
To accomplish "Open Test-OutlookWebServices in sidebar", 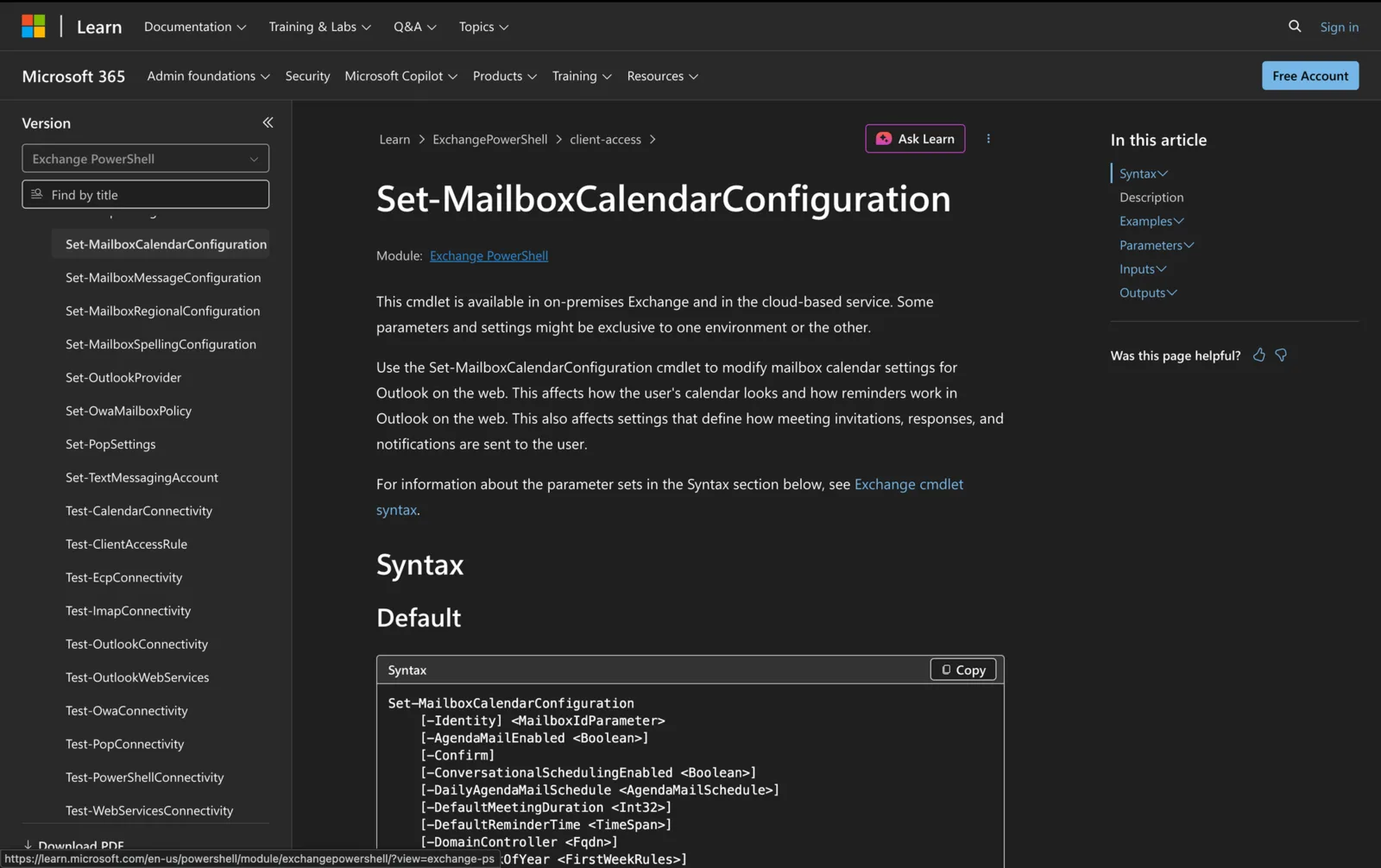I will click(137, 678).
